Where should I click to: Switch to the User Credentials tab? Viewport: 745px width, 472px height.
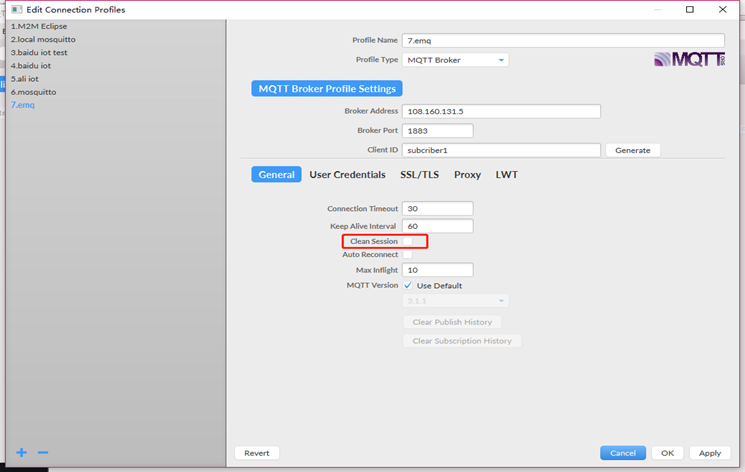(x=347, y=174)
